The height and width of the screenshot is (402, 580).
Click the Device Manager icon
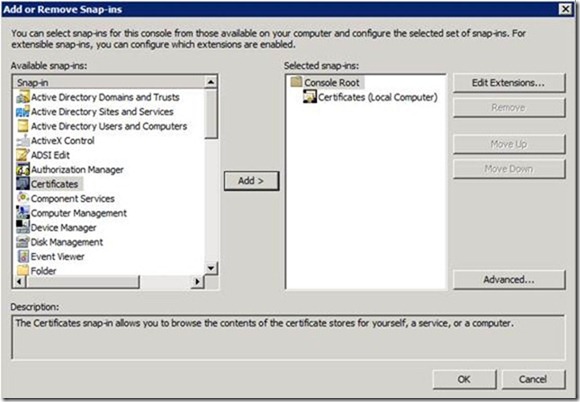point(23,227)
